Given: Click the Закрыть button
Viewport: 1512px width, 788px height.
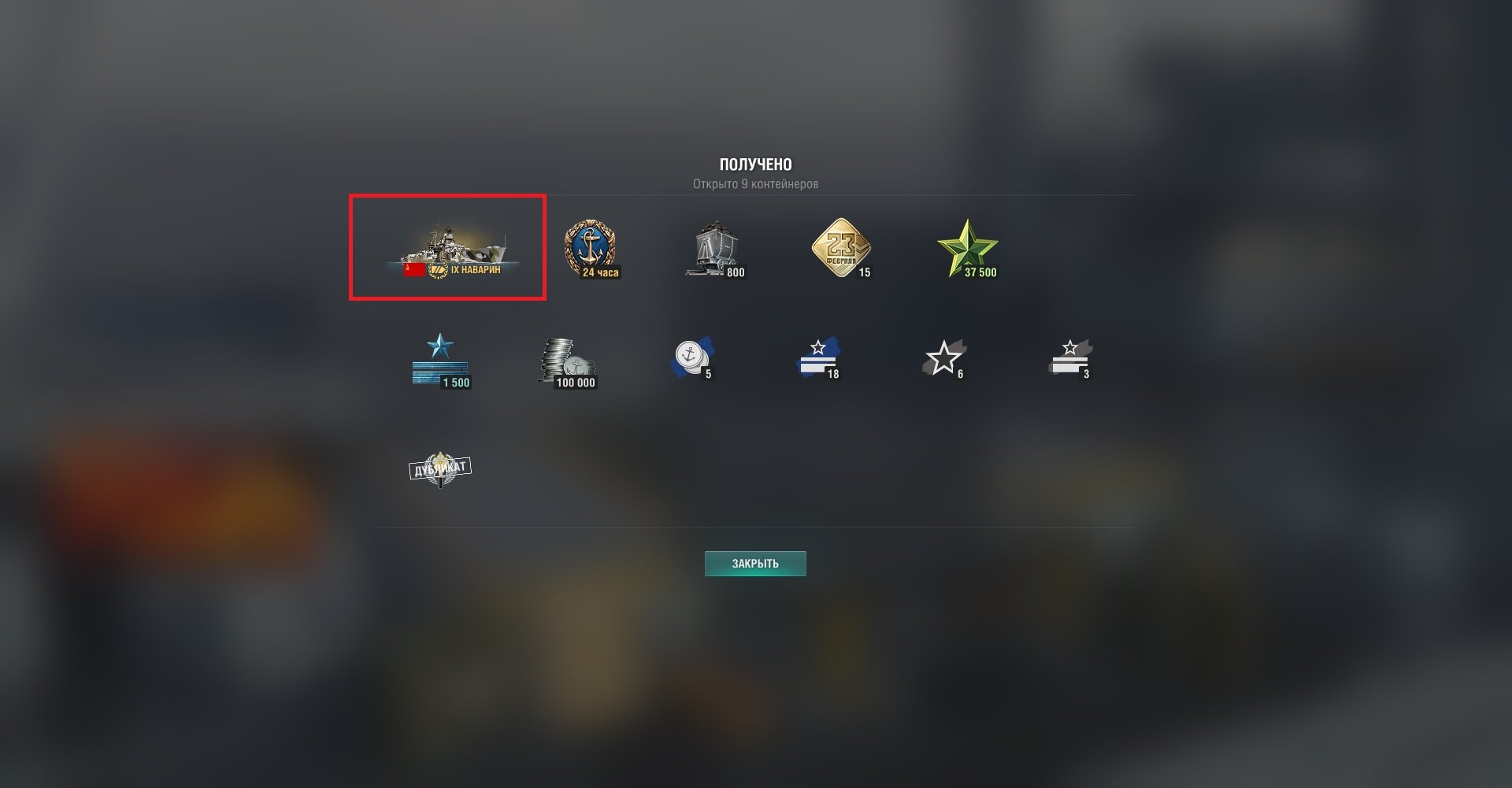Looking at the screenshot, I should [x=755, y=564].
